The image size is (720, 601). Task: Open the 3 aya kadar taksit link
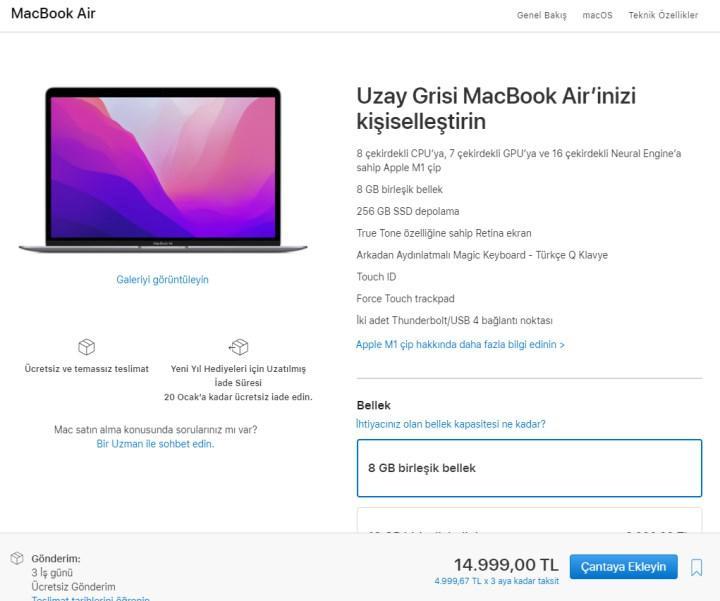497,581
